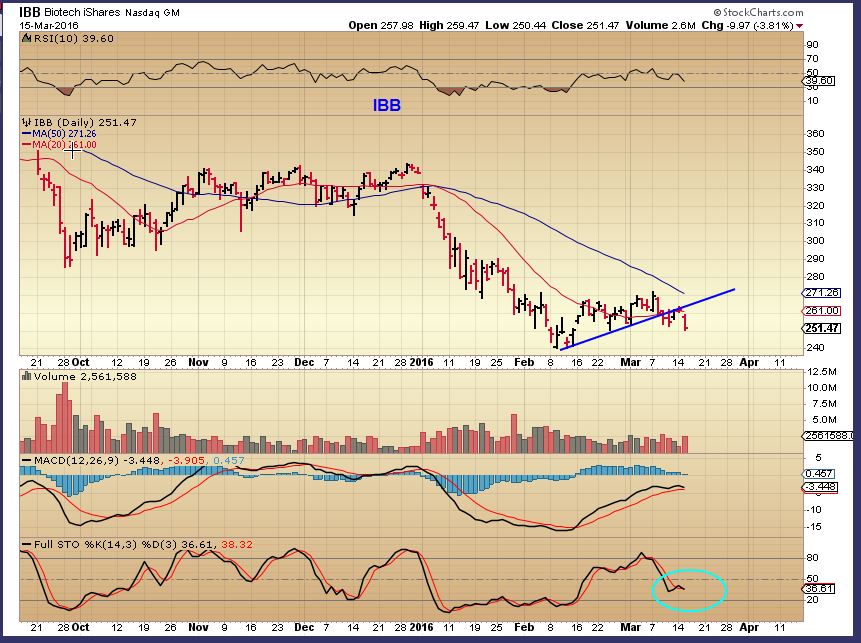
Task: Click the 7.5M volume axis label
Action: pyautogui.click(x=824, y=404)
